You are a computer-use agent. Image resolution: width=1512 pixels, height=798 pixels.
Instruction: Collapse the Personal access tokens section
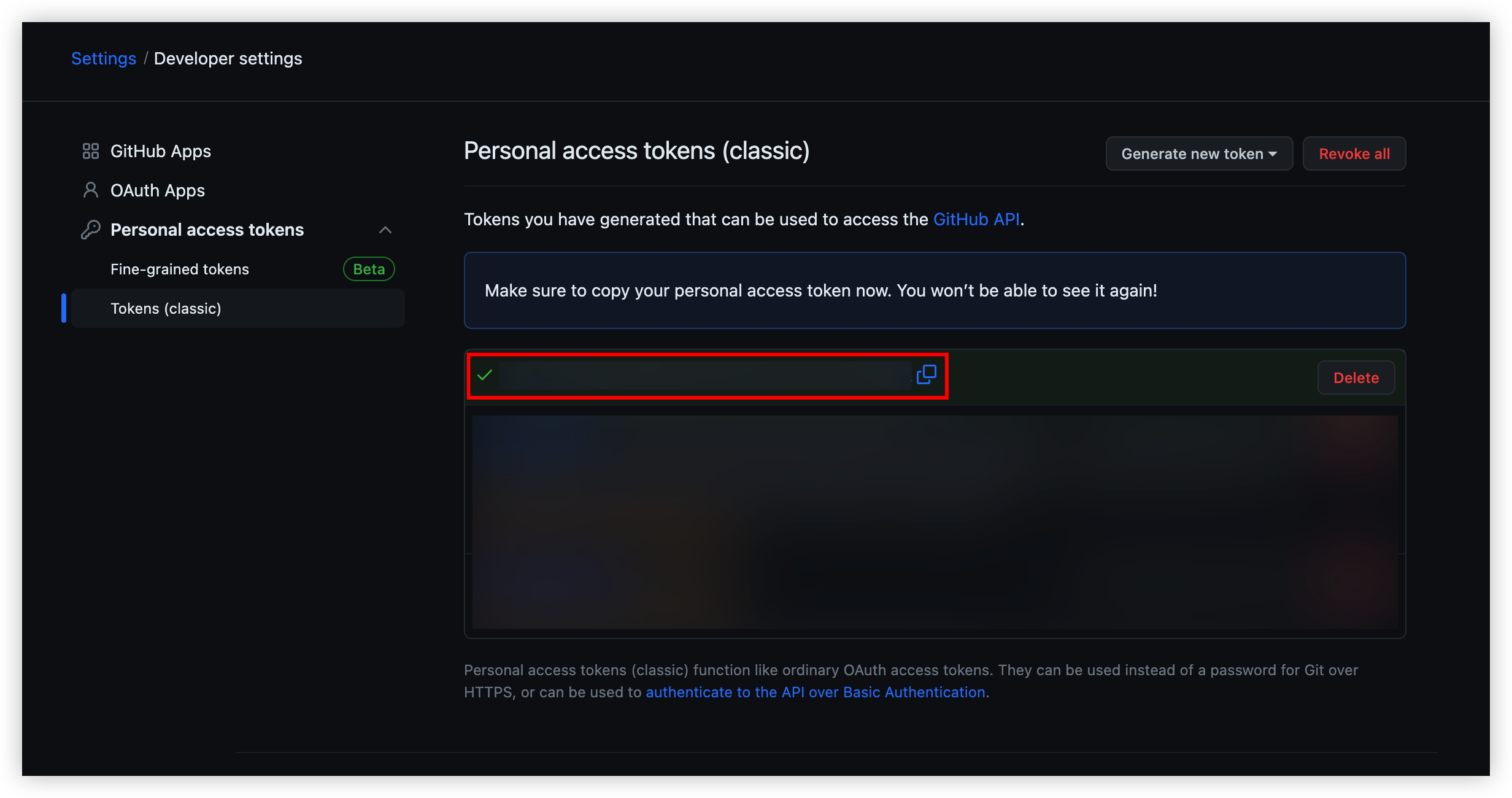coord(385,230)
